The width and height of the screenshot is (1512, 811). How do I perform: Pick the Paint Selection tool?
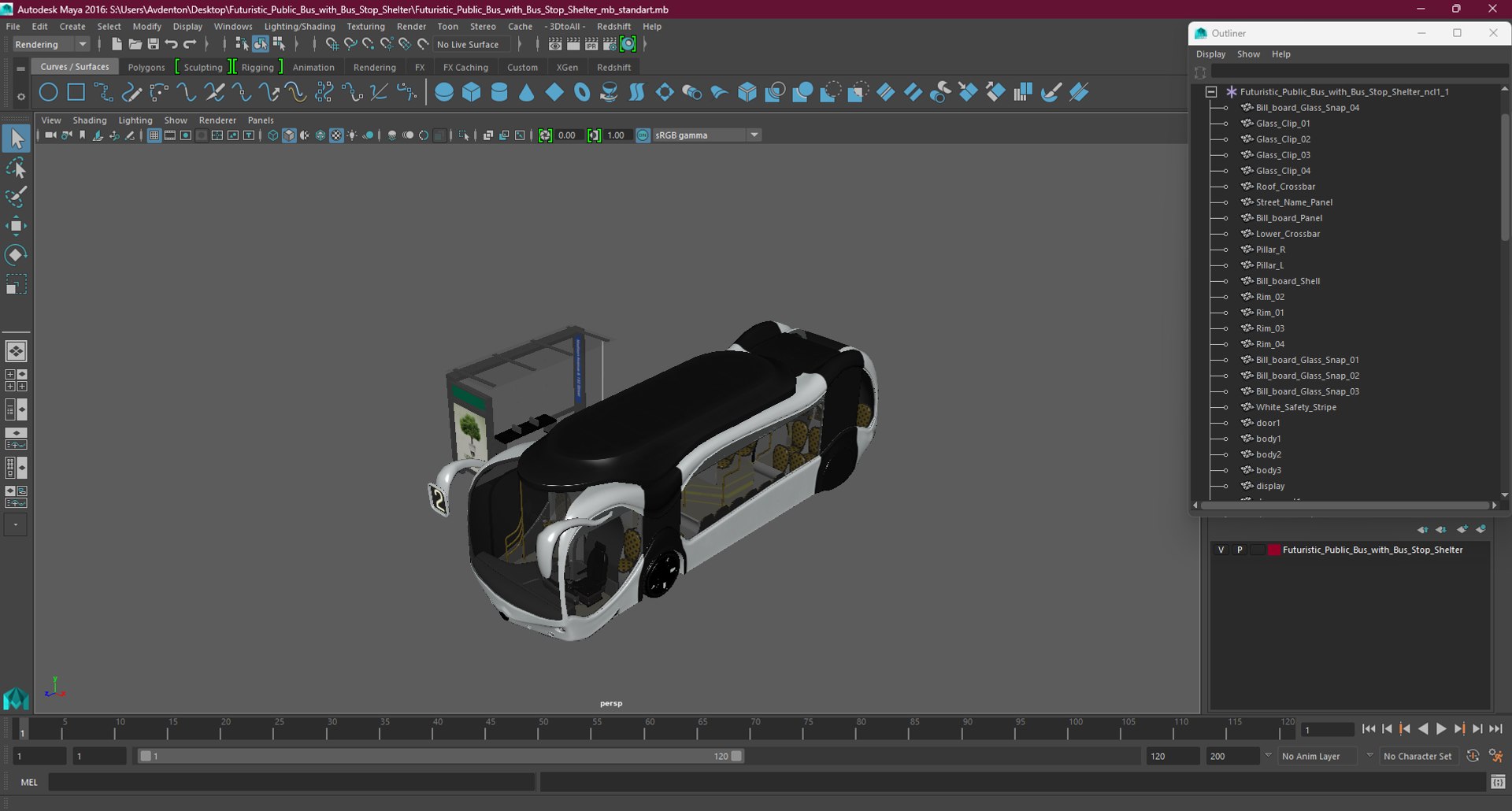click(16, 196)
